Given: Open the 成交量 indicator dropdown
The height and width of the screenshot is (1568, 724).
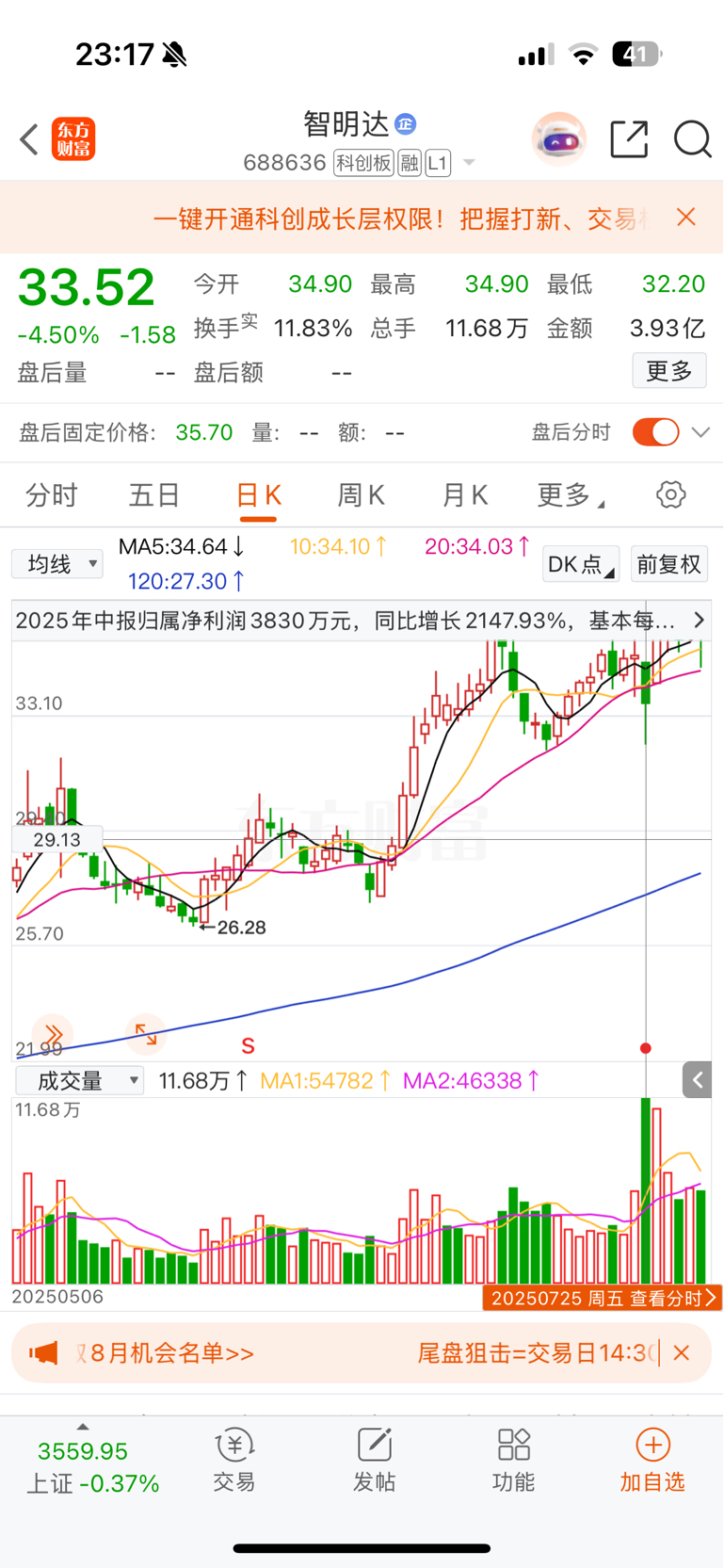Looking at the screenshot, I should [x=79, y=1080].
